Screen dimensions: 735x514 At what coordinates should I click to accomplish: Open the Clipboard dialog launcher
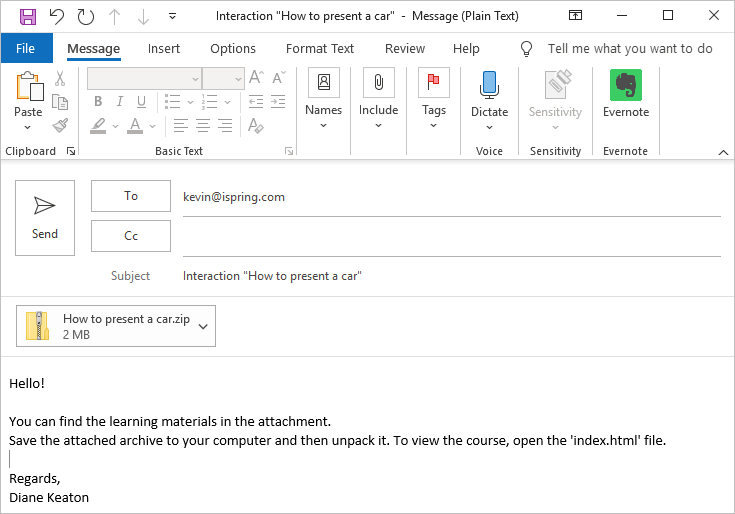(71, 151)
